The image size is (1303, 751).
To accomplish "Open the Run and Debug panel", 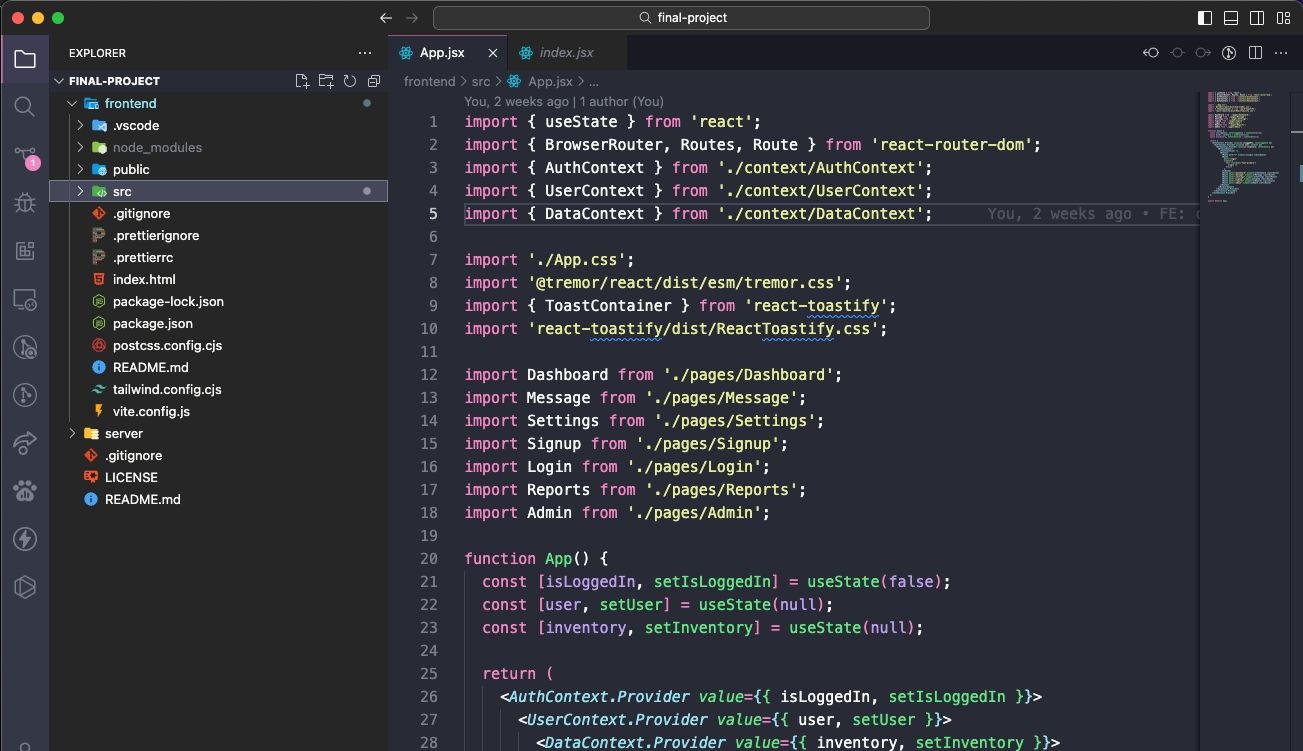I will click(25, 203).
